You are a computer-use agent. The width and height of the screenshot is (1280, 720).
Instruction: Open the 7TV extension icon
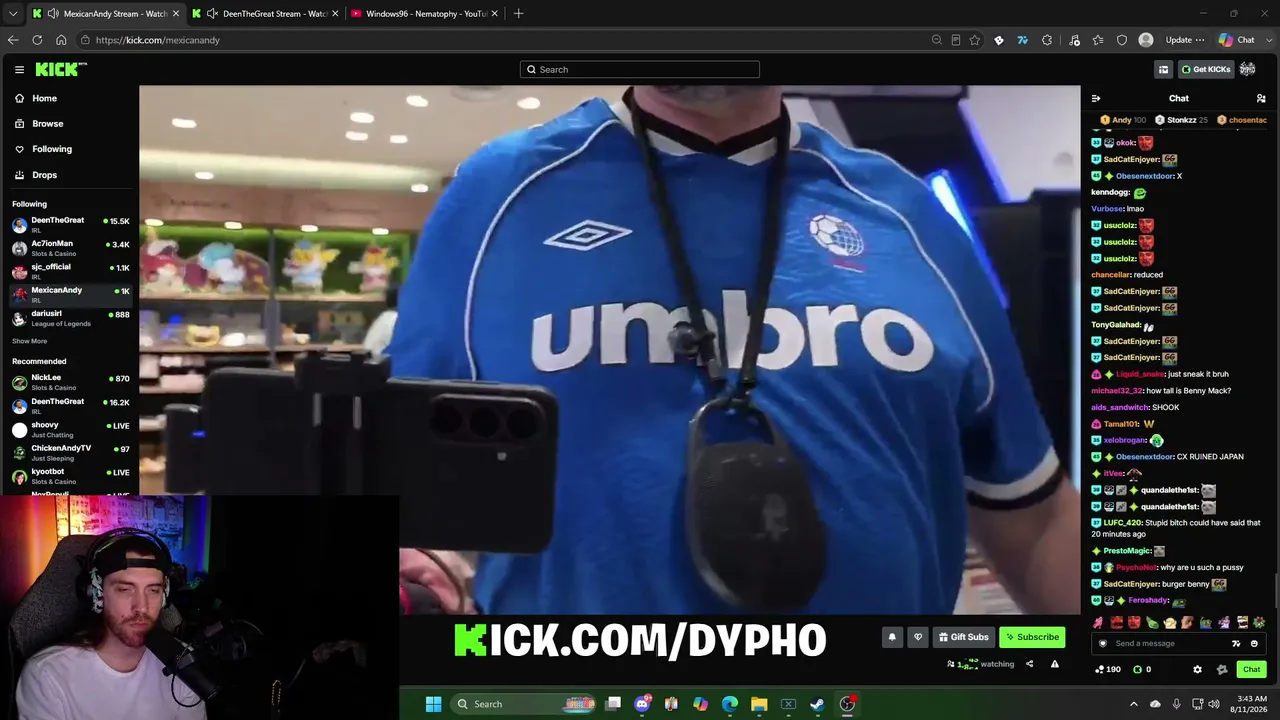tap(1022, 40)
